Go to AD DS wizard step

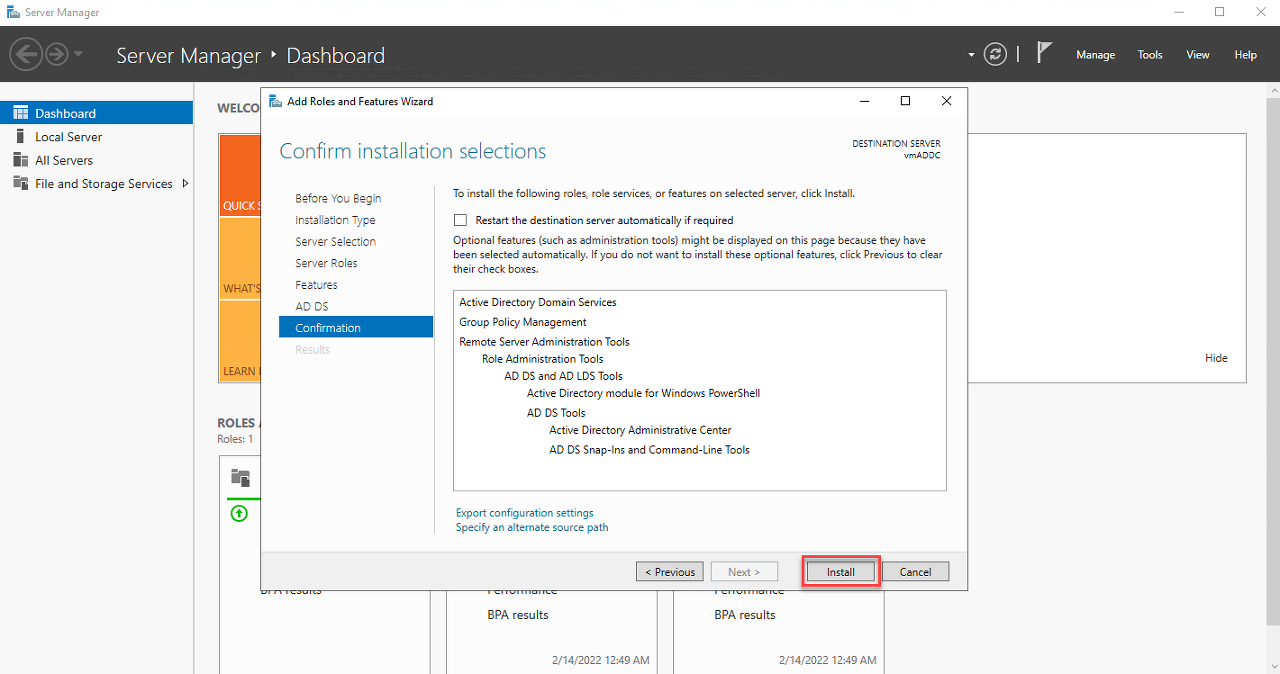(x=312, y=306)
